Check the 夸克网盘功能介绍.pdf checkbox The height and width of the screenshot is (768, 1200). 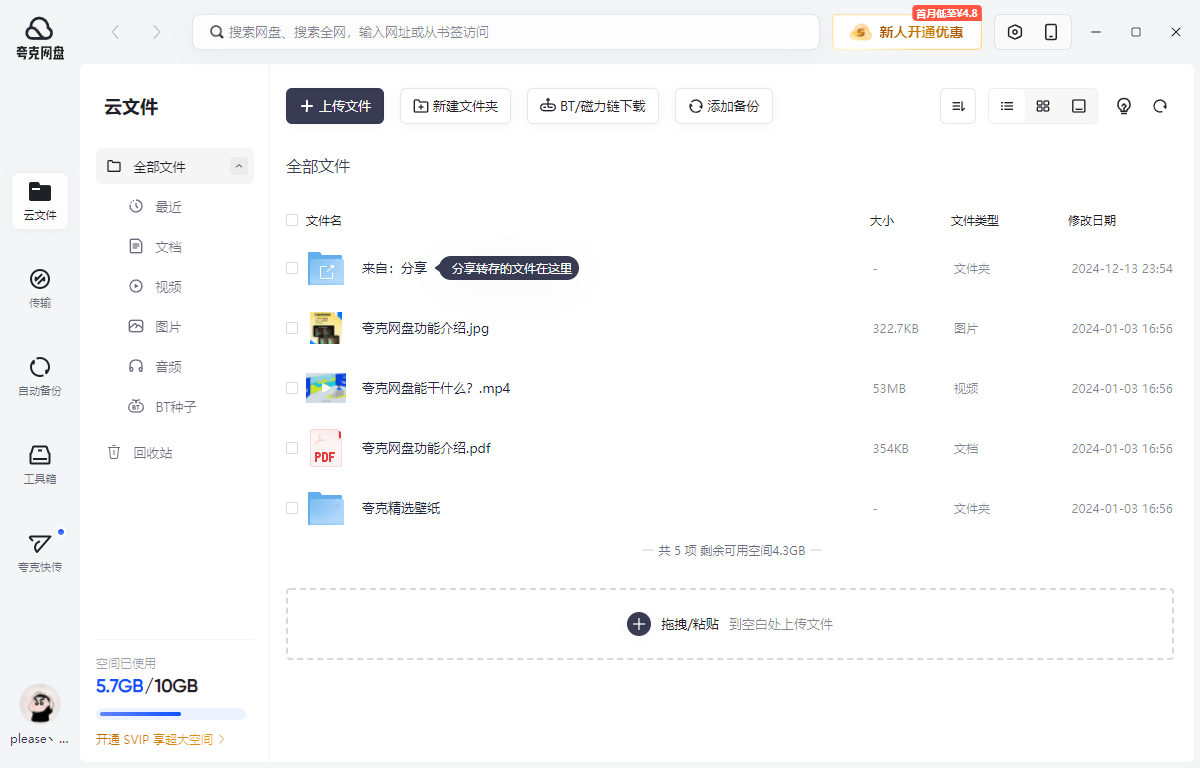(x=292, y=448)
